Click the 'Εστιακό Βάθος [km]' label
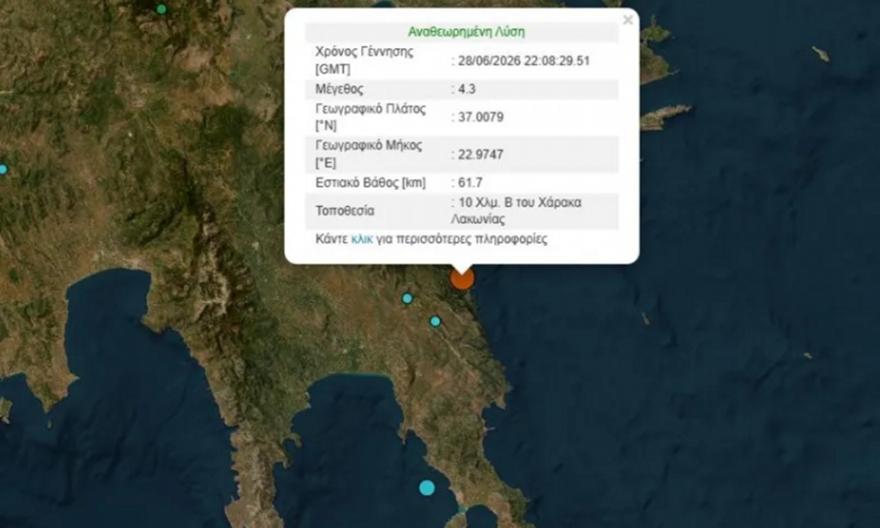Viewport: 880px width, 528px height. [x=370, y=183]
